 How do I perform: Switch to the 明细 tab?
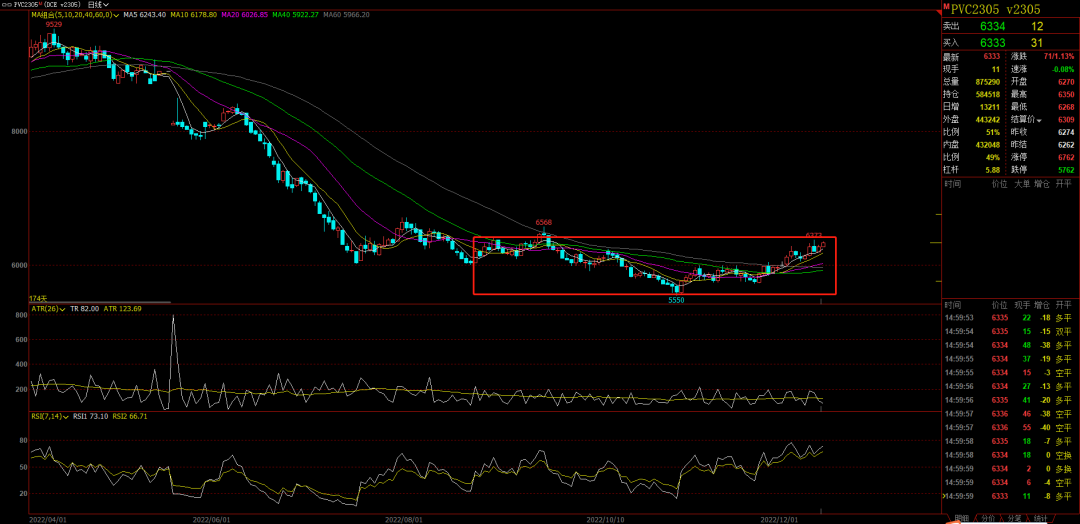962,518
